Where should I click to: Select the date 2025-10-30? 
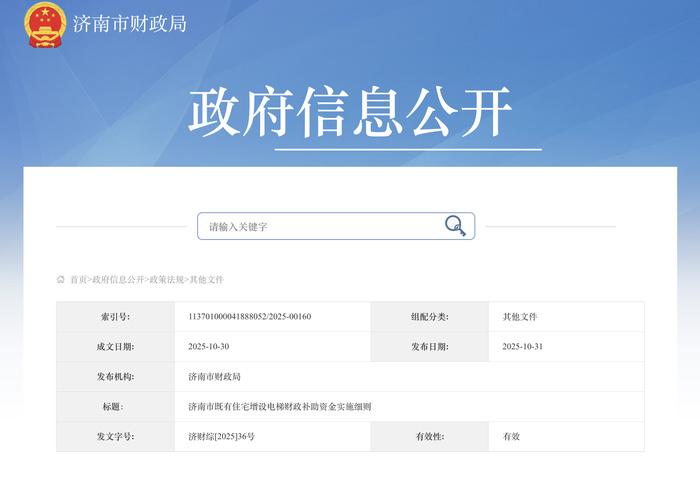point(208,346)
